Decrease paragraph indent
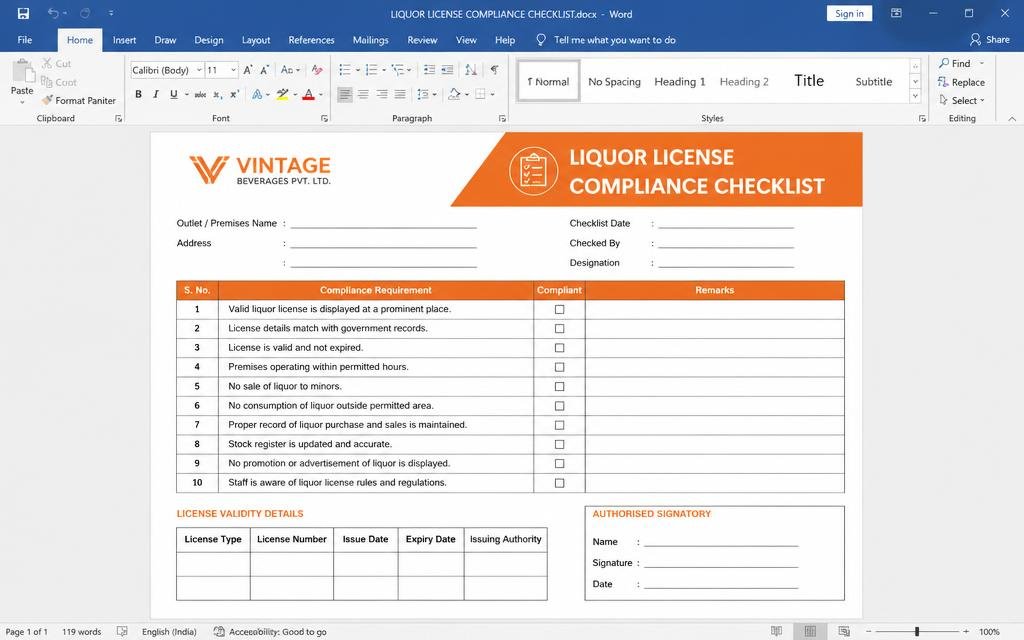This screenshot has height=640, width=1024. 429,70
